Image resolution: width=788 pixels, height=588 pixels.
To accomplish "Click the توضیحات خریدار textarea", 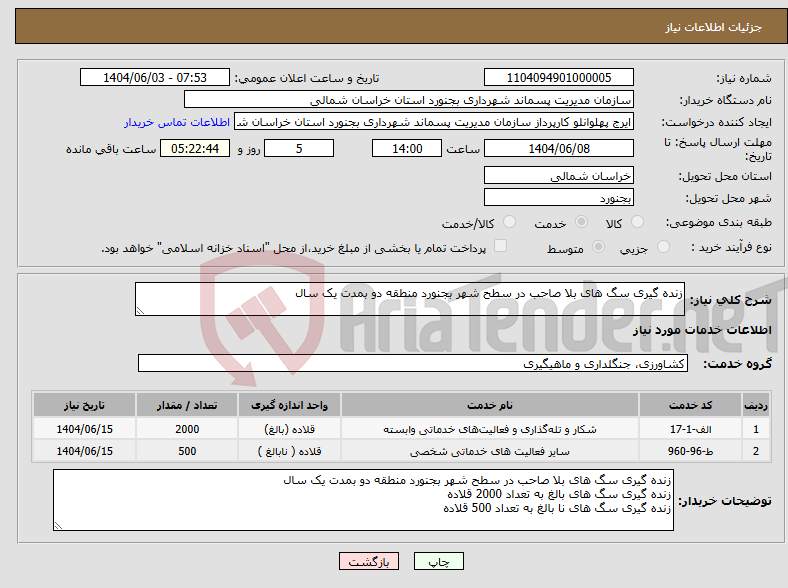I will (x=363, y=500).
